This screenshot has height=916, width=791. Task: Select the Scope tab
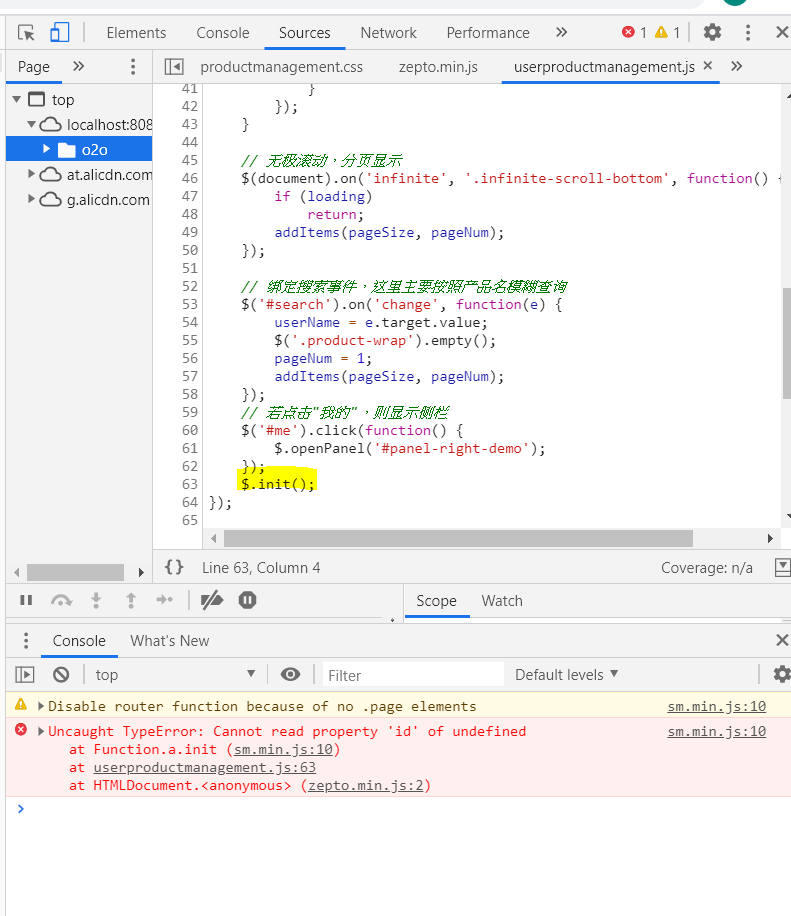pos(436,601)
